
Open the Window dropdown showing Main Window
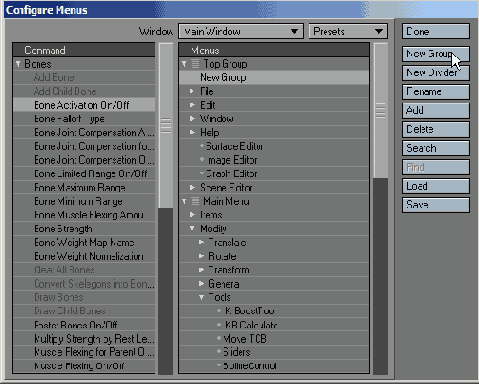pyautogui.click(x=241, y=31)
